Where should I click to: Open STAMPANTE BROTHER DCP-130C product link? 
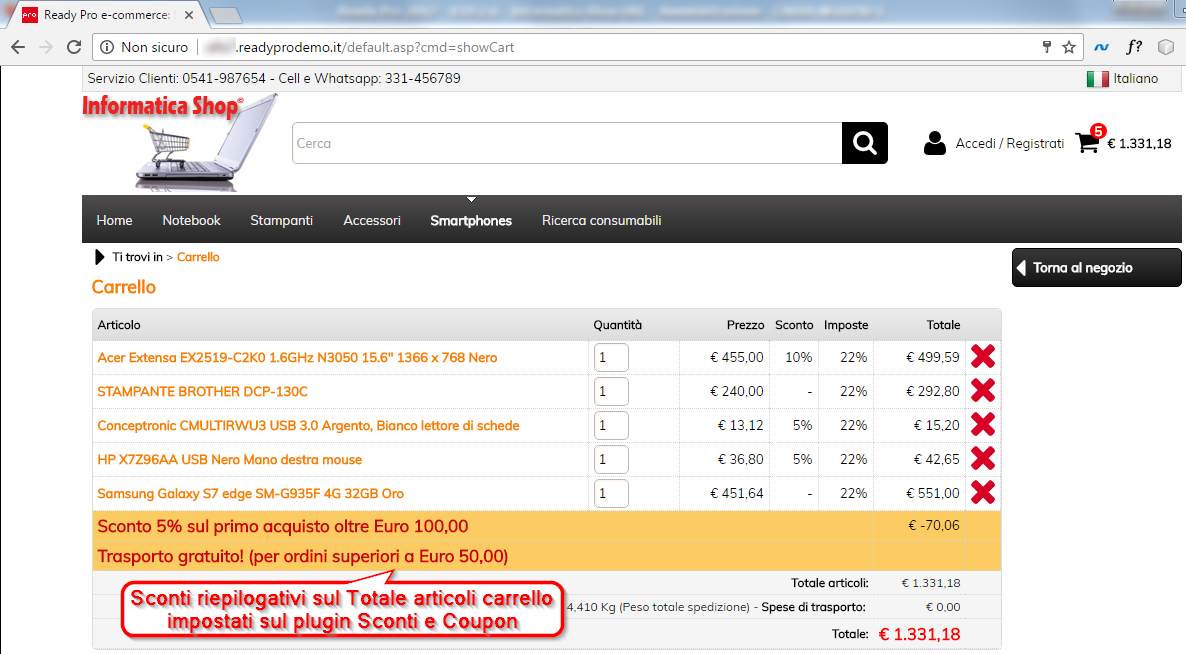tap(203, 392)
